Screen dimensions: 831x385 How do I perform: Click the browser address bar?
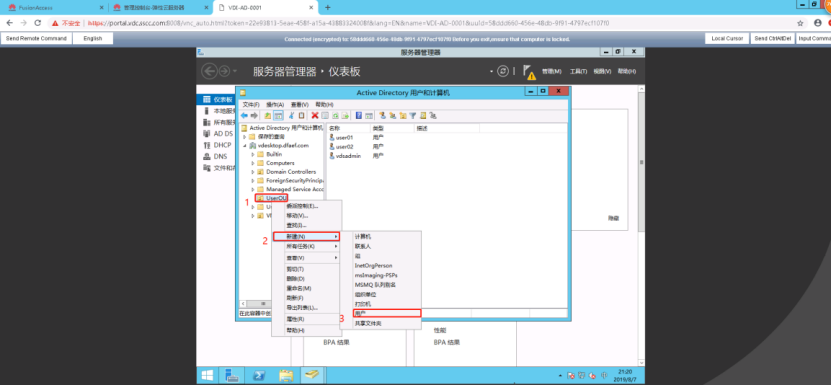[419, 23]
